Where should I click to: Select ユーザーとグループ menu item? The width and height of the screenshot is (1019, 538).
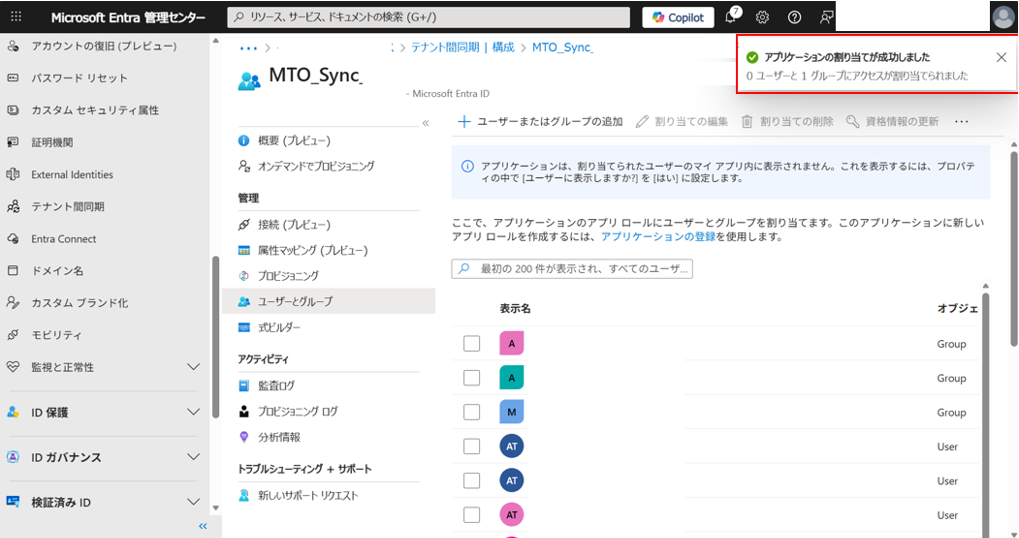coord(328,301)
